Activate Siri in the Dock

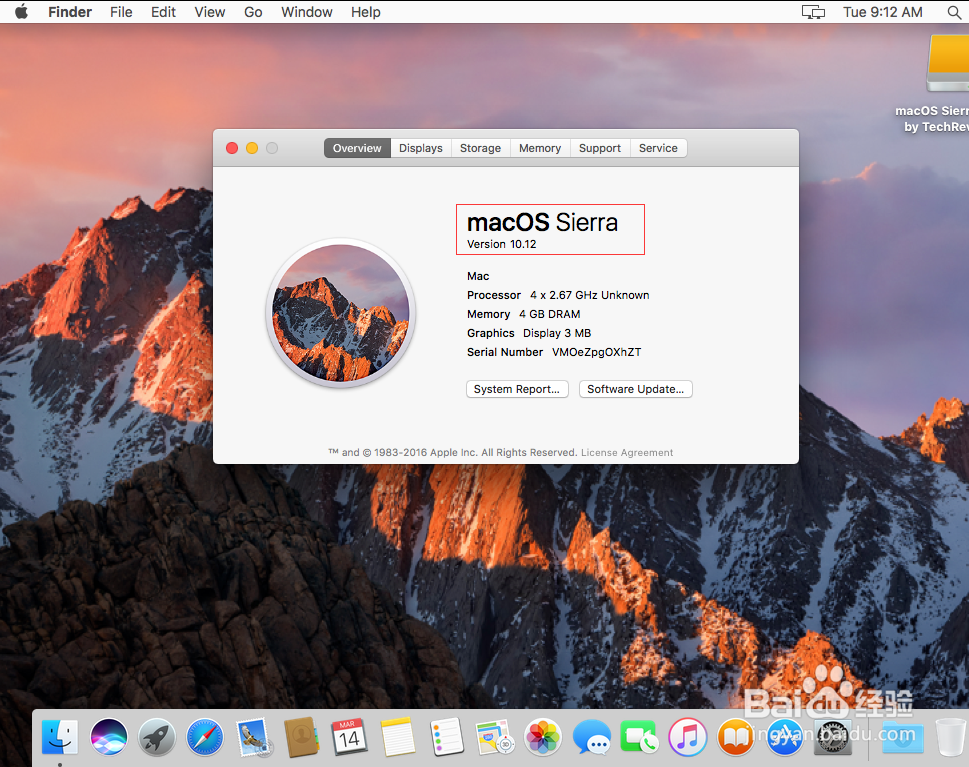click(108, 736)
